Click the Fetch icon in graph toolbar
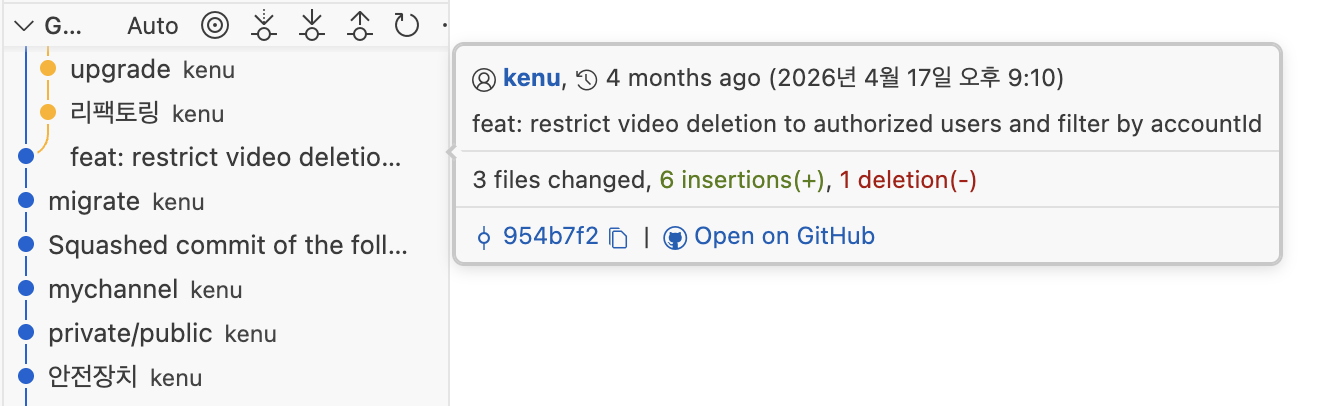The height and width of the screenshot is (406, 1320). pos(263,25)
